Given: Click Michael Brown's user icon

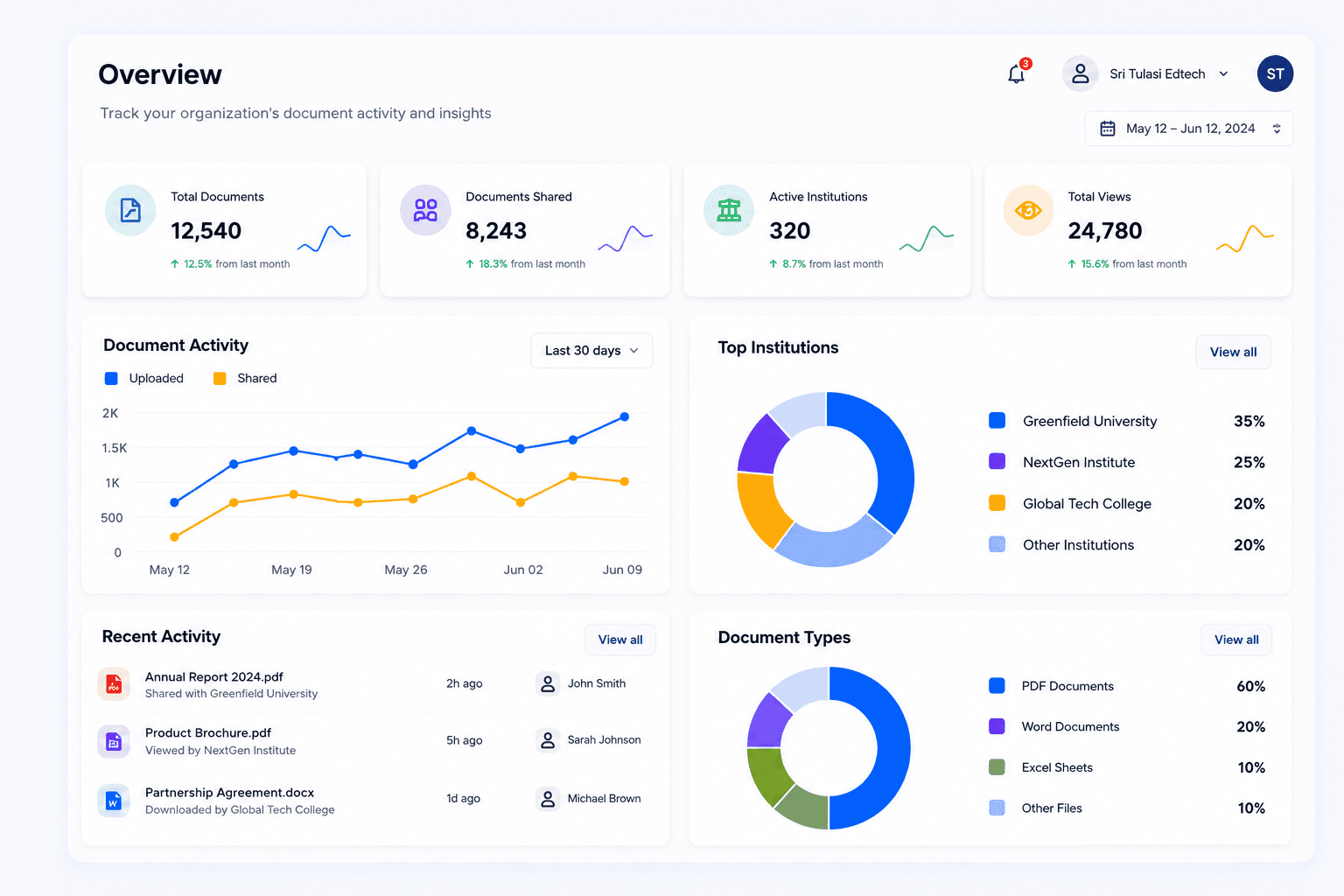Looking at the screenshot, I should pyautogui.click(x=548, y=799).
